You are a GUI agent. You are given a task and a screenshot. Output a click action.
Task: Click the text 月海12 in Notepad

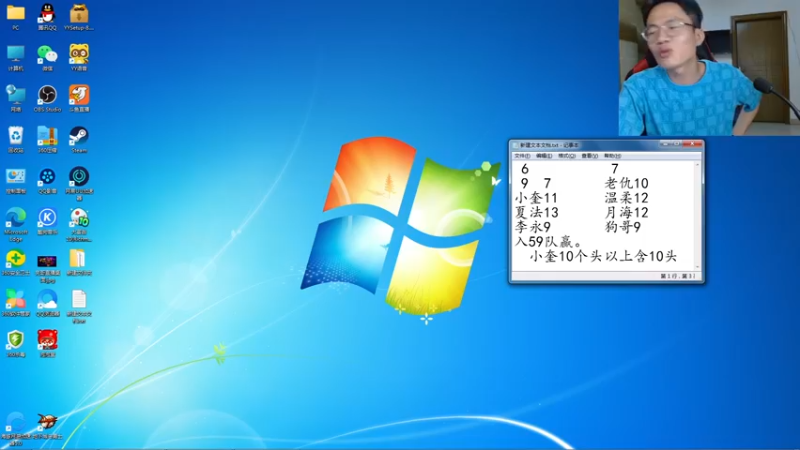[x=627, y=212]
